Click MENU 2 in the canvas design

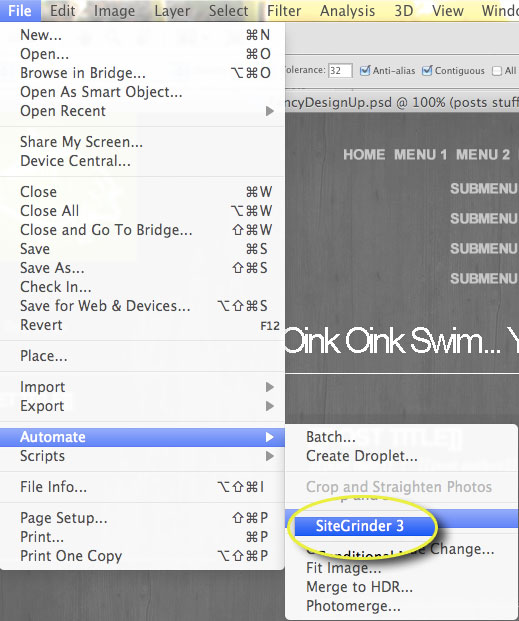pos(483,154)
